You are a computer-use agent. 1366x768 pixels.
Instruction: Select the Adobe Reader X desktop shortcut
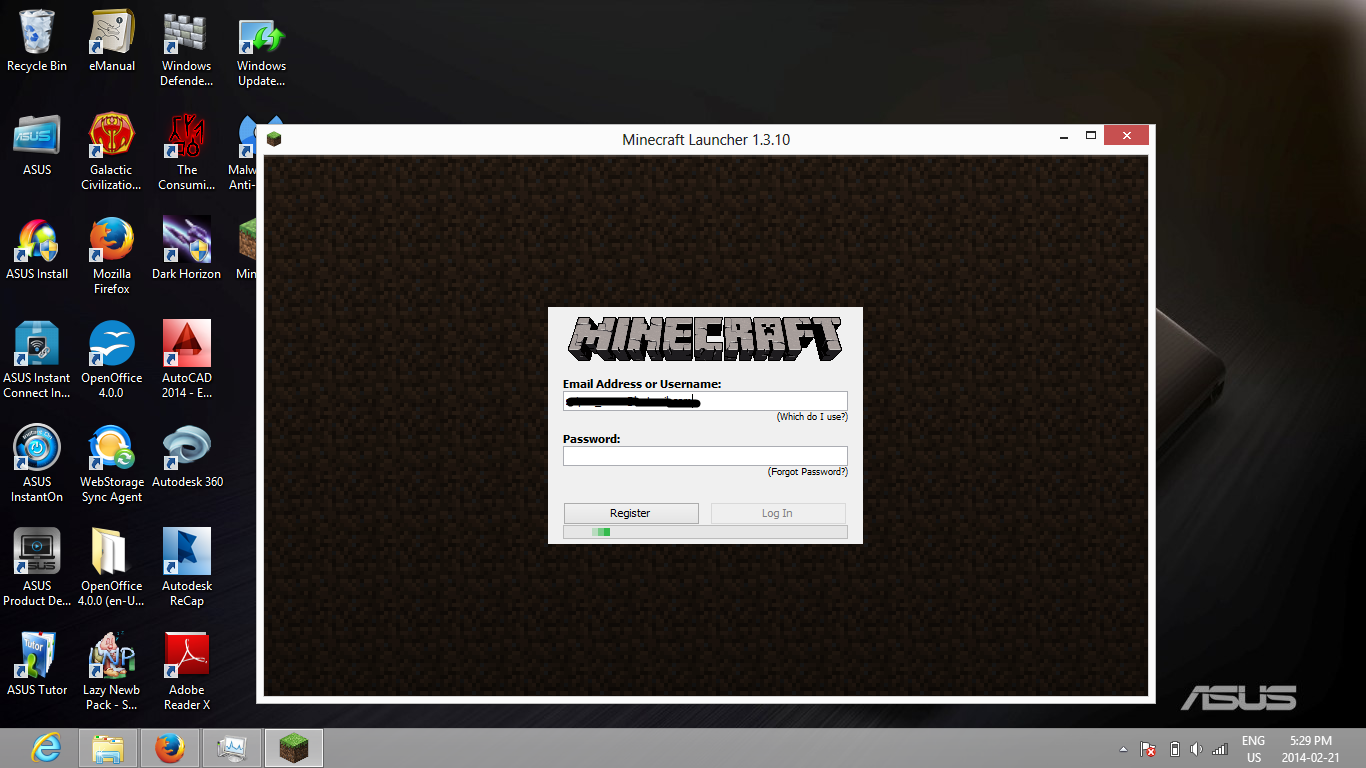pos(187,672)
